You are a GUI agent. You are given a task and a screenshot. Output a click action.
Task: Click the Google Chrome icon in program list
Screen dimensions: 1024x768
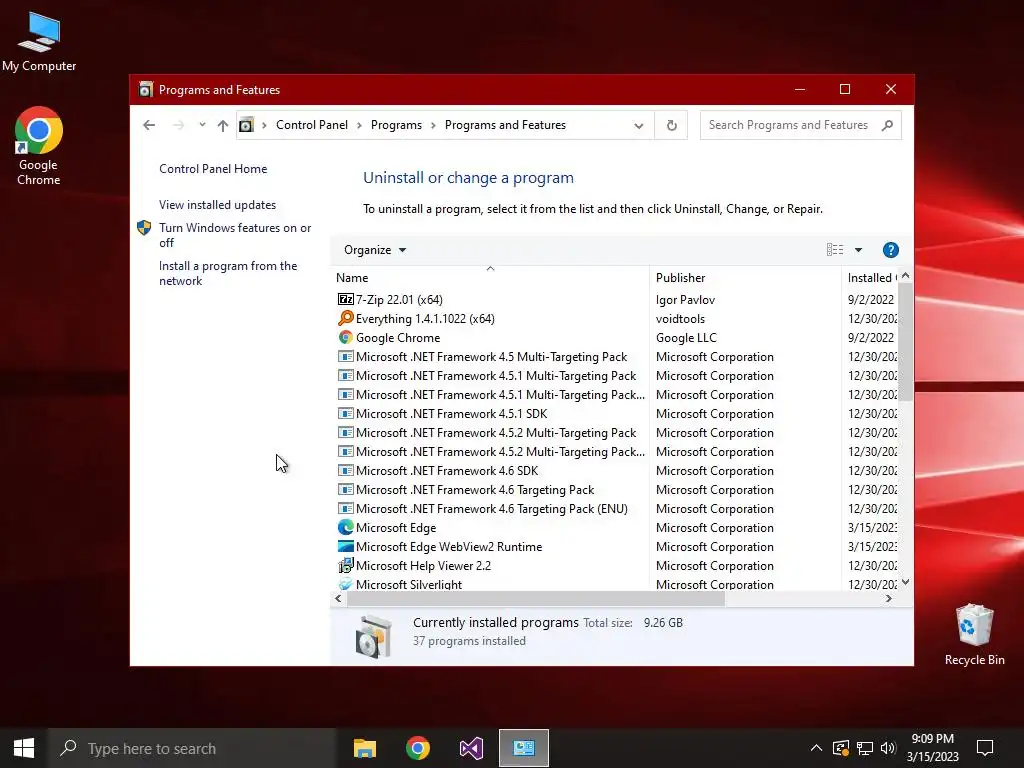[345, 338]
